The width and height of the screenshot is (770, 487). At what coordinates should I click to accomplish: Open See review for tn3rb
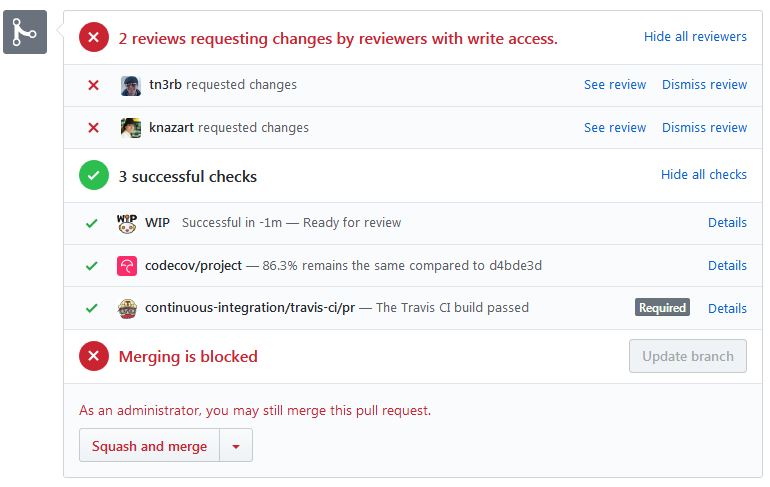point(615,85)
